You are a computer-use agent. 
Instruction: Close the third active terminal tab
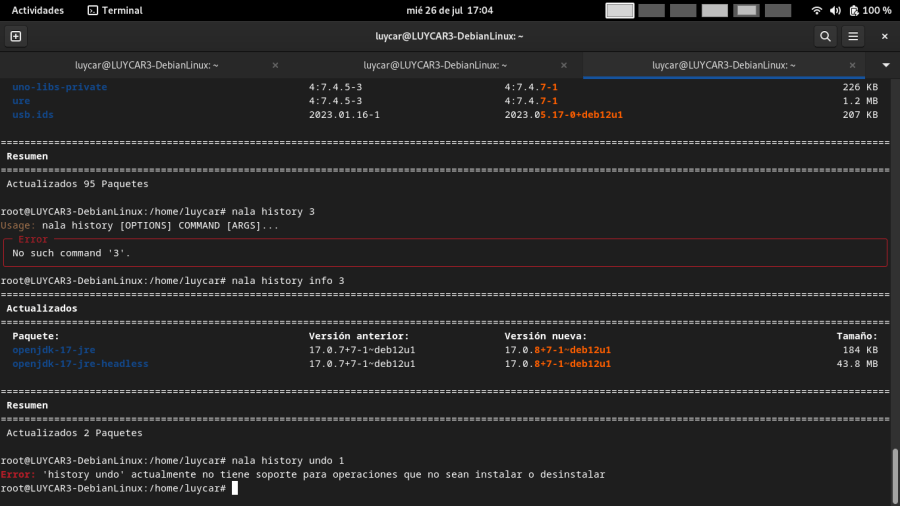(852, 65)
